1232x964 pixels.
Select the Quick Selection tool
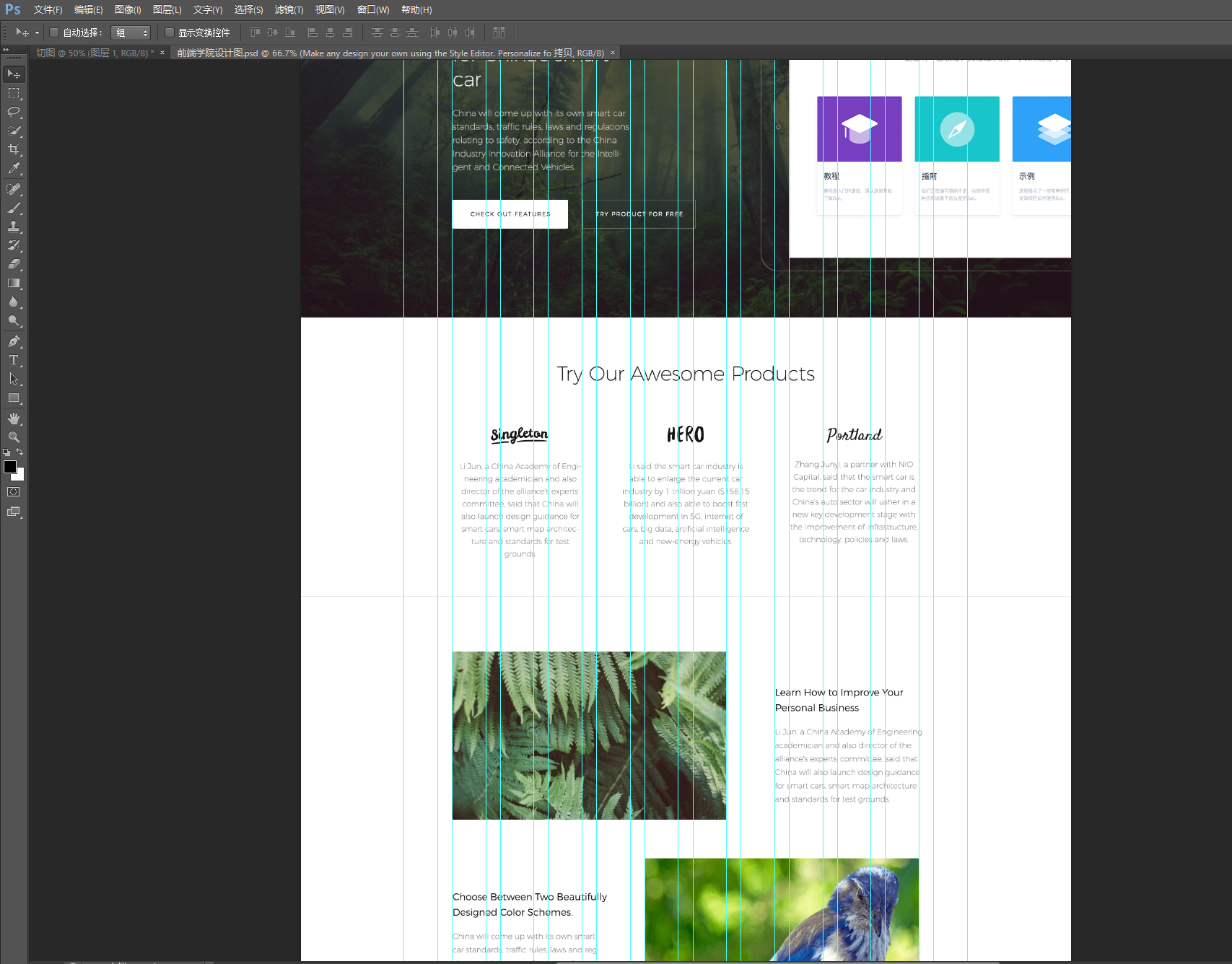coord(14,131)
